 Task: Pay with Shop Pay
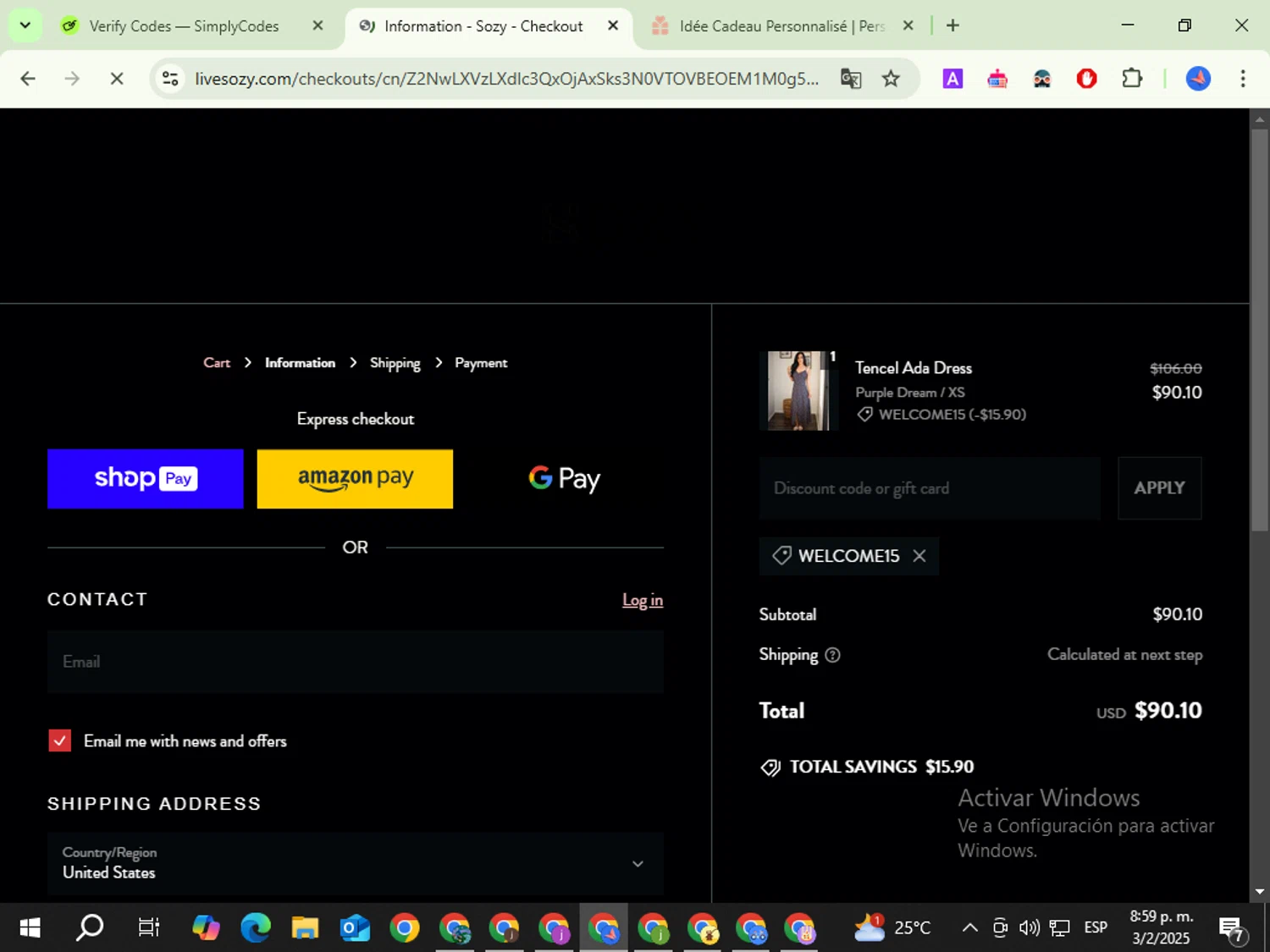point(145,479)
